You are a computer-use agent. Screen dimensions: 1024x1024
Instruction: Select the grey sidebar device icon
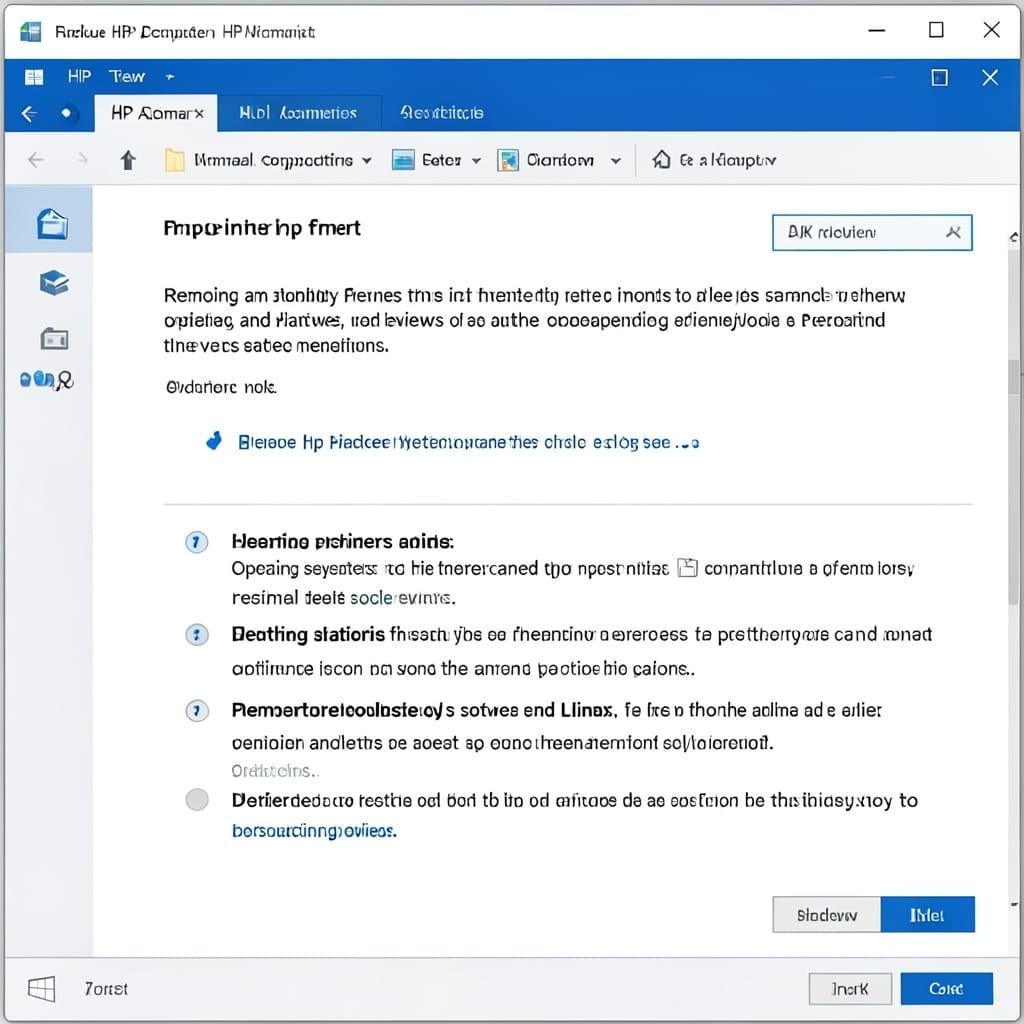pos(54,339)
